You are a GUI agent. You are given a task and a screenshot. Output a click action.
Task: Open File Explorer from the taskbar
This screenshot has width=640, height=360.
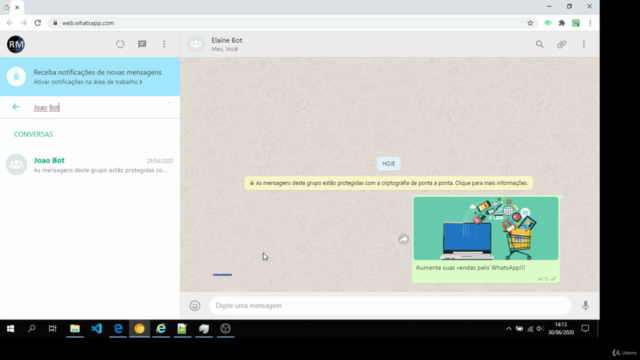75,329
